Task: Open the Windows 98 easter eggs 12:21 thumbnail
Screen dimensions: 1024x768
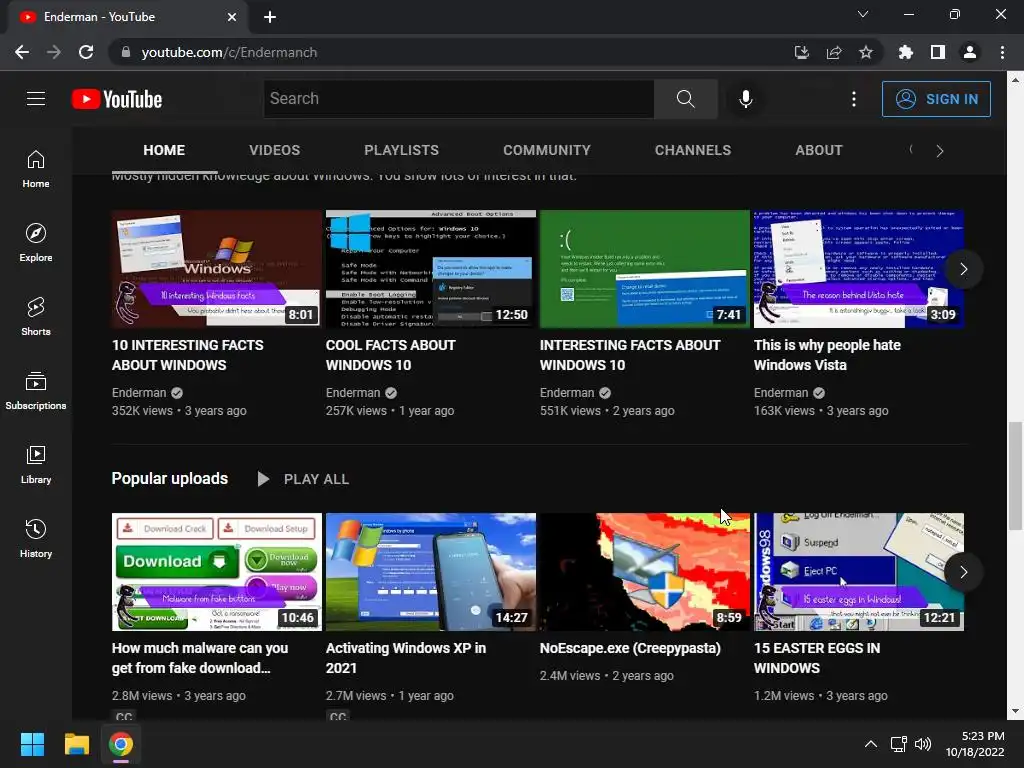Action: [859, 571]
